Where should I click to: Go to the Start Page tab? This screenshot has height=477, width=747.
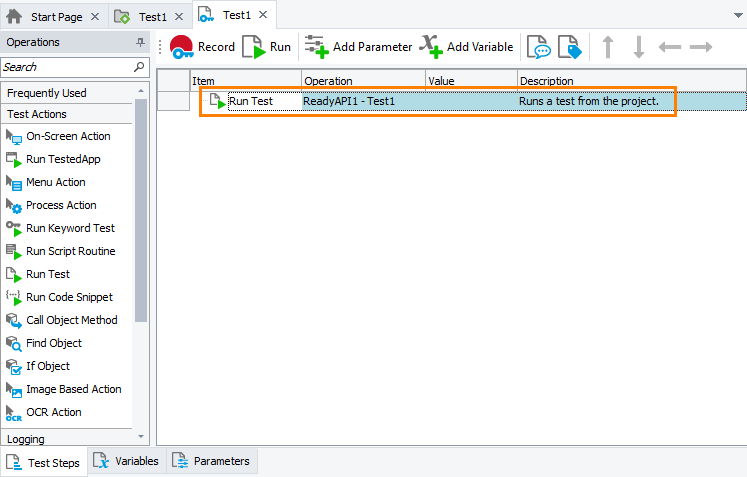tap(54, 17)
